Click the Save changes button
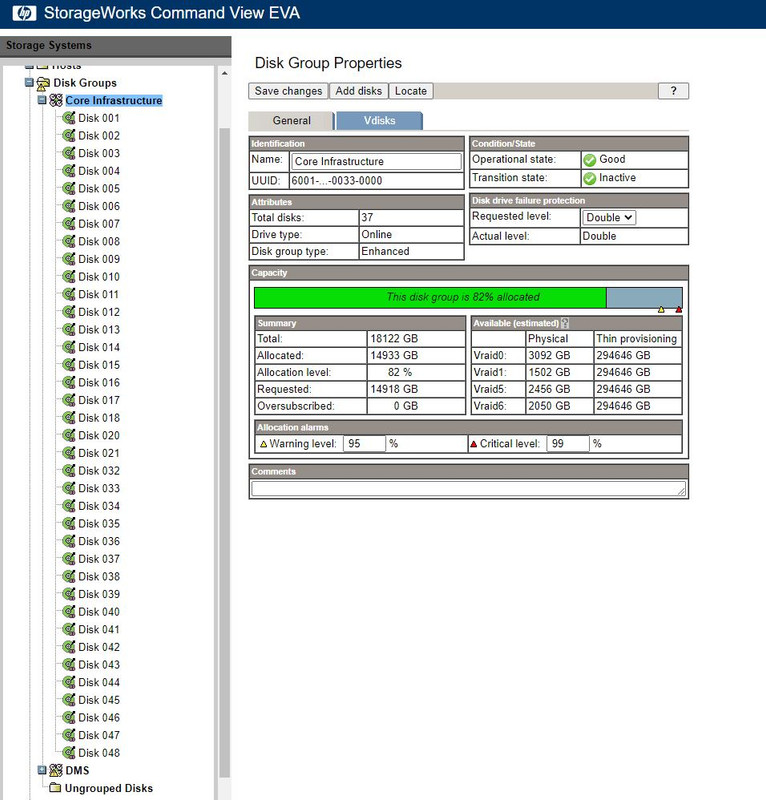The image size is (766, 800). point(288,91)
